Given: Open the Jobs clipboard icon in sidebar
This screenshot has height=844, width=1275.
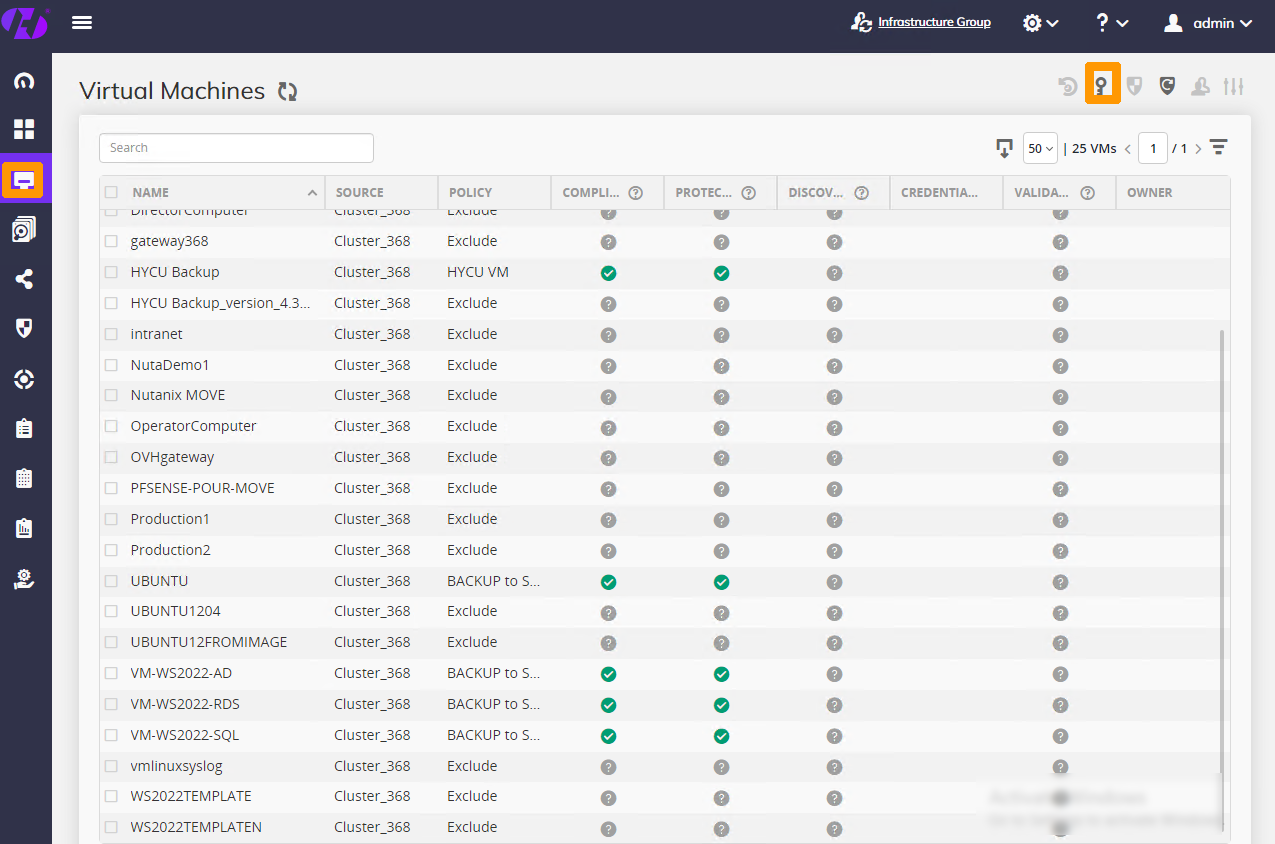Looking at the screenshot, I should 25,426.
